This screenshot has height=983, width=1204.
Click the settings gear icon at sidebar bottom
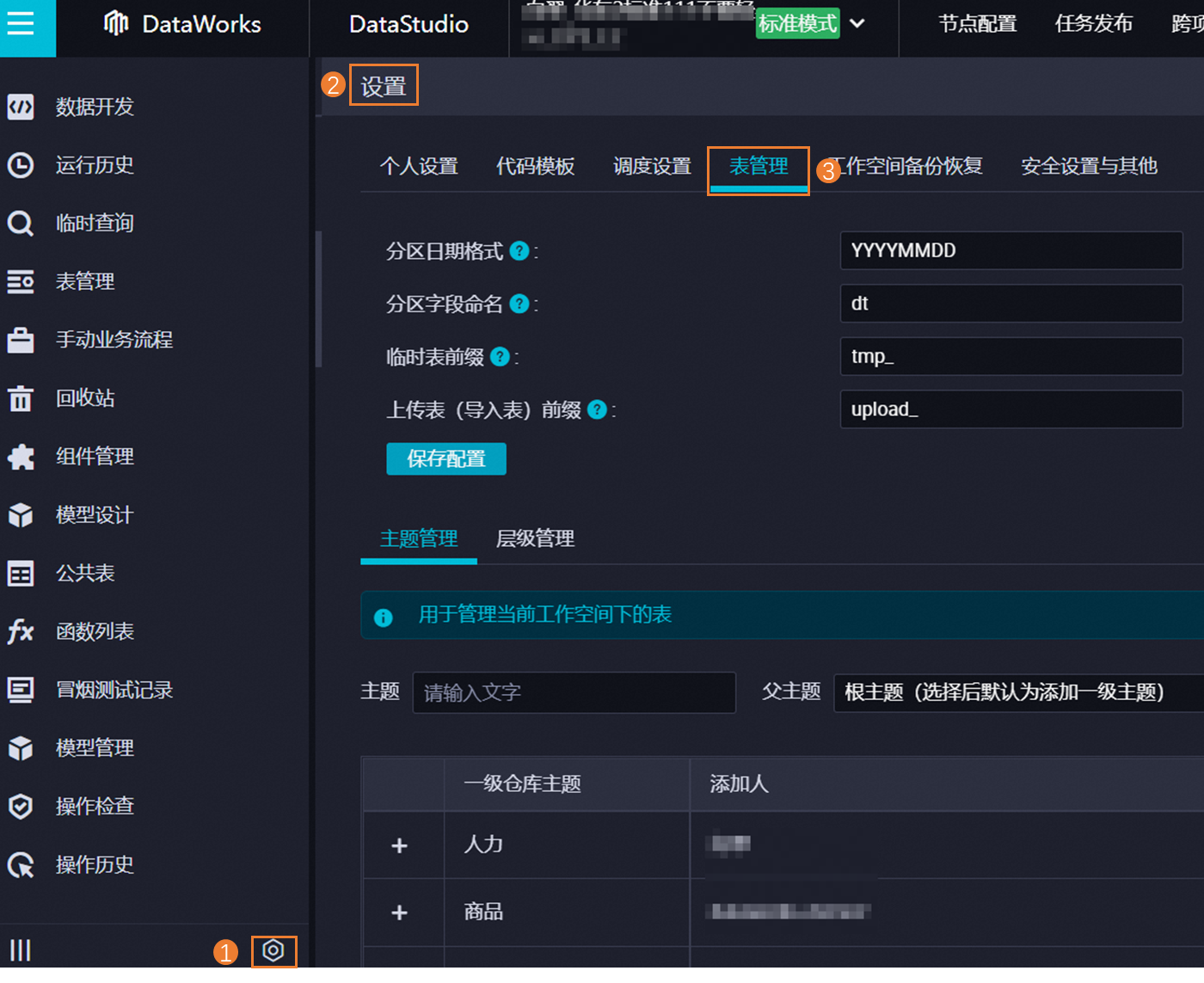pos(273,950)
